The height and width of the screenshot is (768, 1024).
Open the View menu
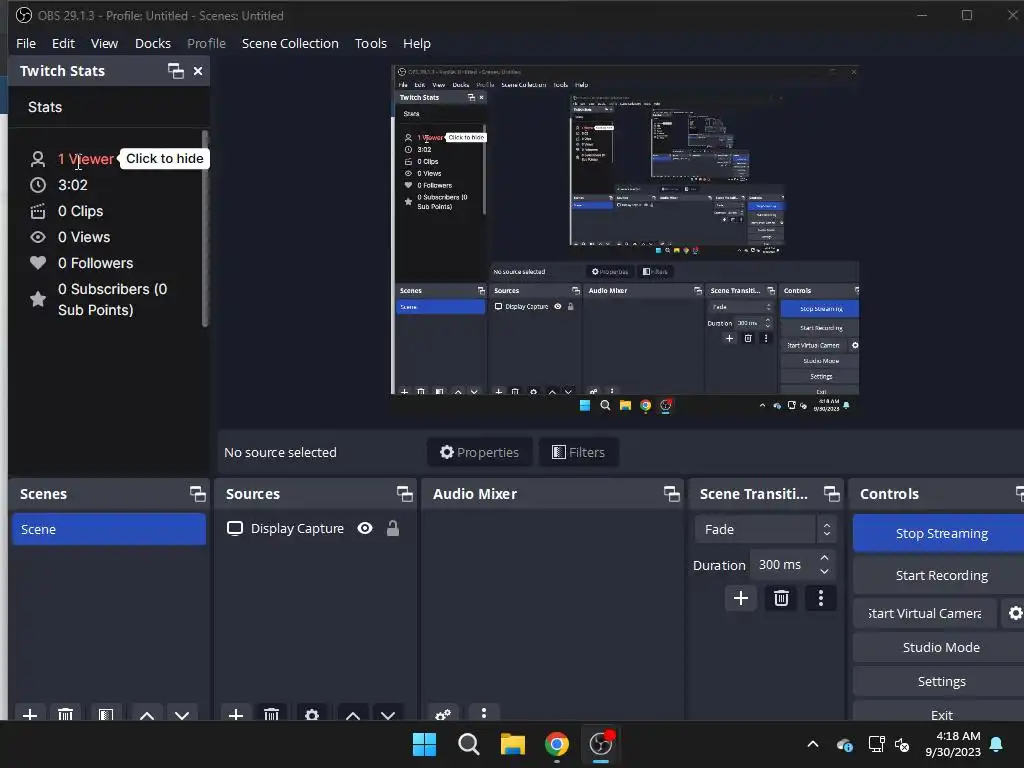pyautogui.click(x=104, y=43)
